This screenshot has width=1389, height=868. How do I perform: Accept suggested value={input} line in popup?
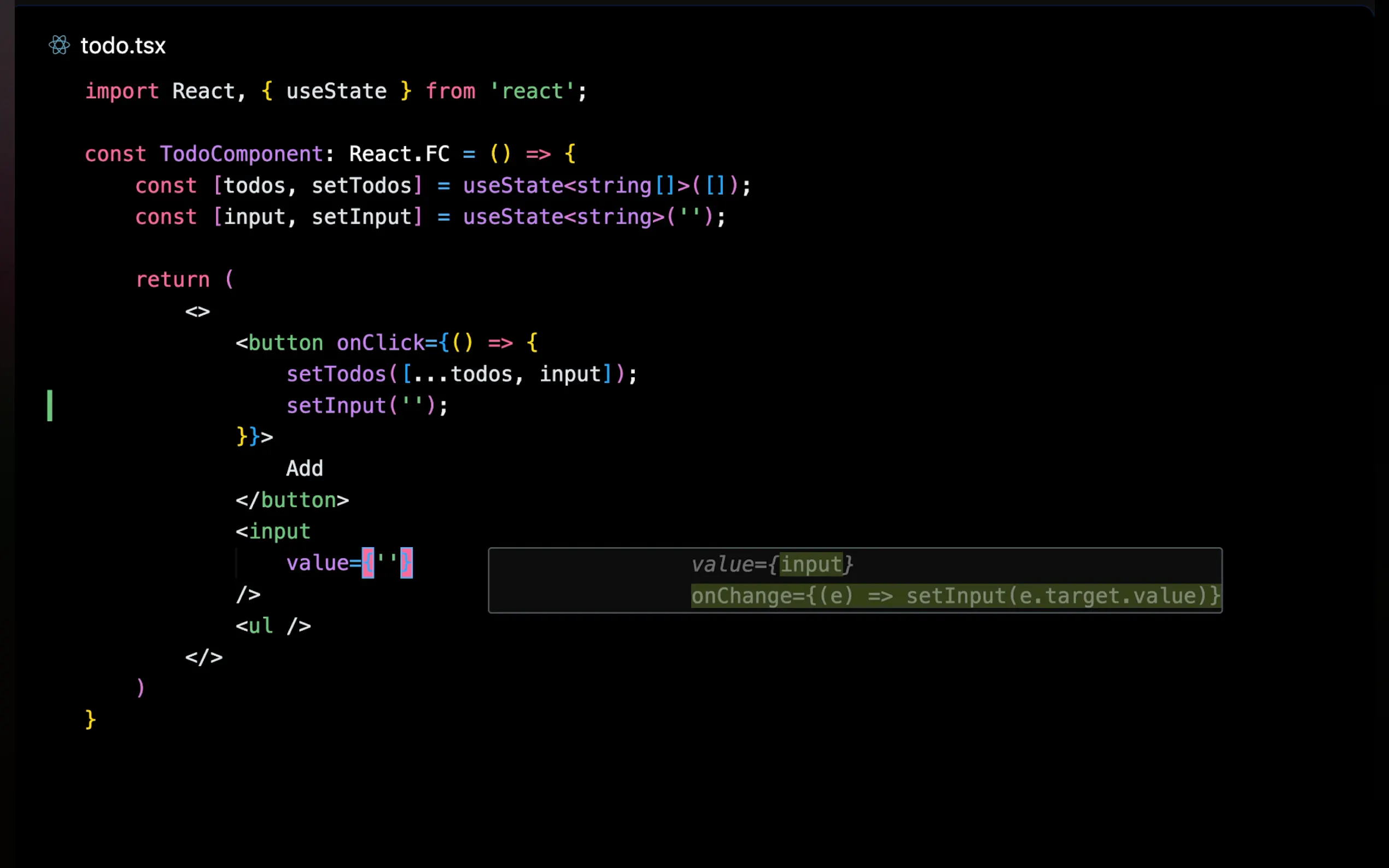pyautogui.click(x=772, y=564)
